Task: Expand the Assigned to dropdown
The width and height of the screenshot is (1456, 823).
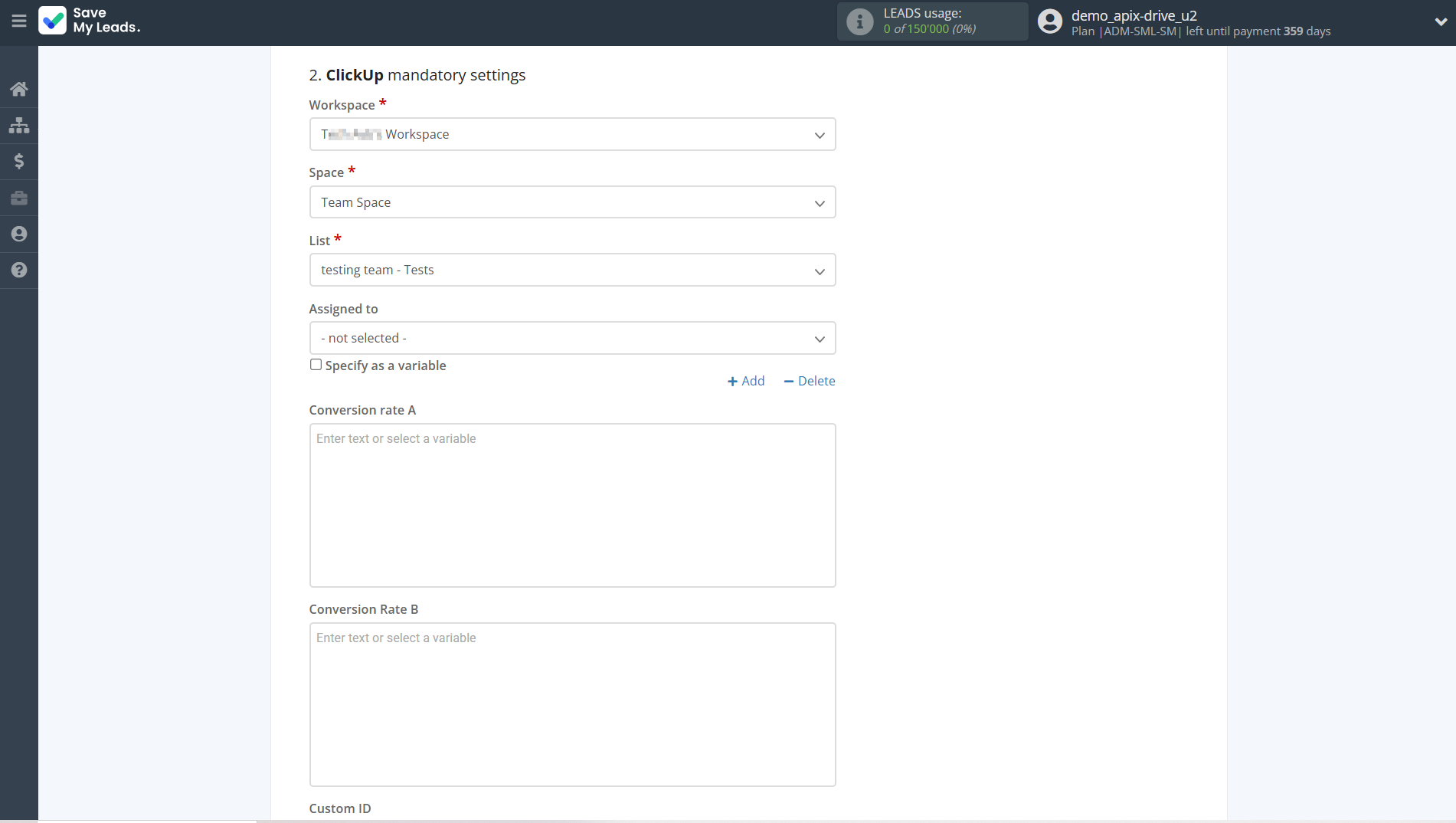Action: pos(572,338)
